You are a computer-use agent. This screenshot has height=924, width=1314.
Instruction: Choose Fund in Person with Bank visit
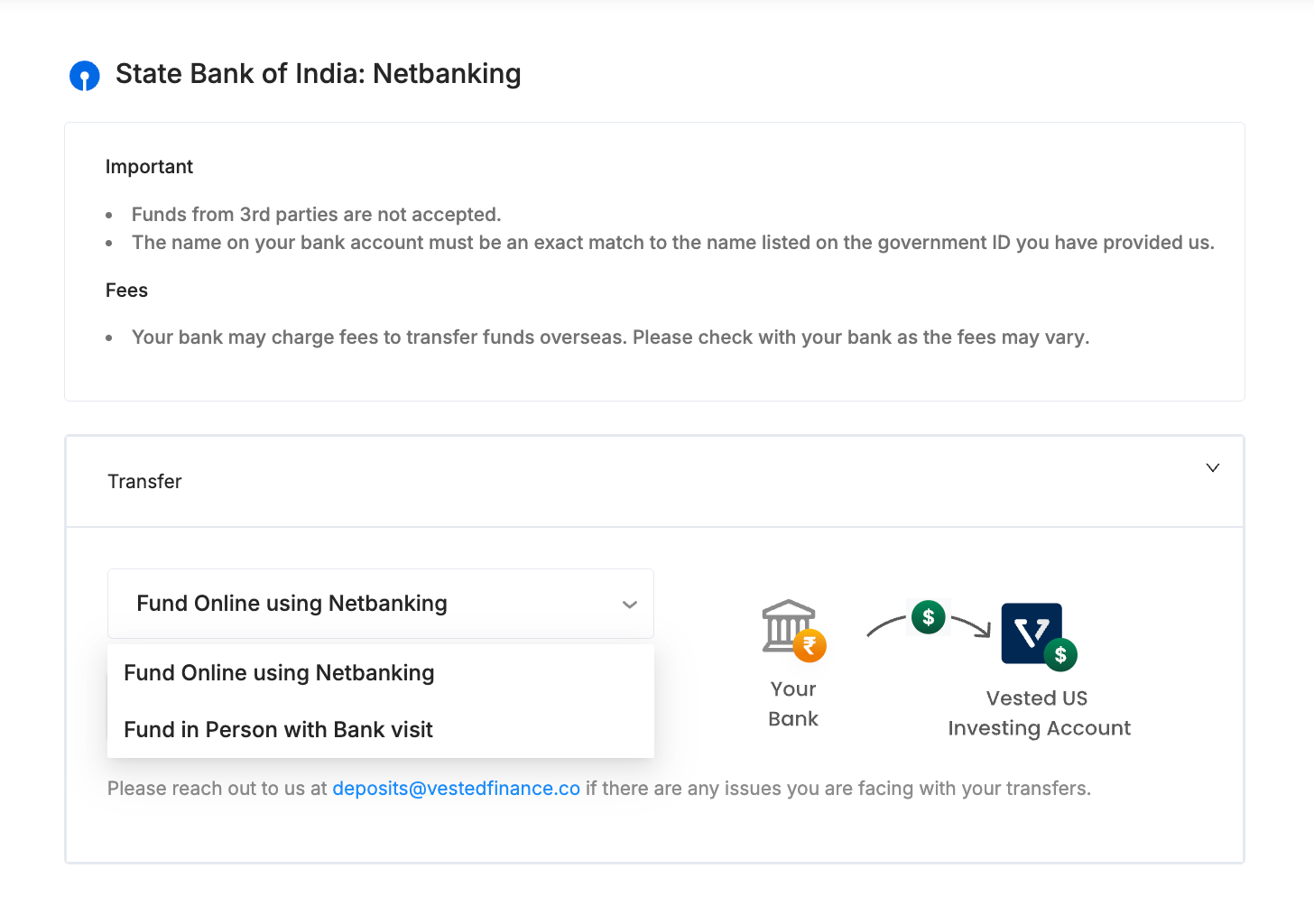[x=278, y=730]
